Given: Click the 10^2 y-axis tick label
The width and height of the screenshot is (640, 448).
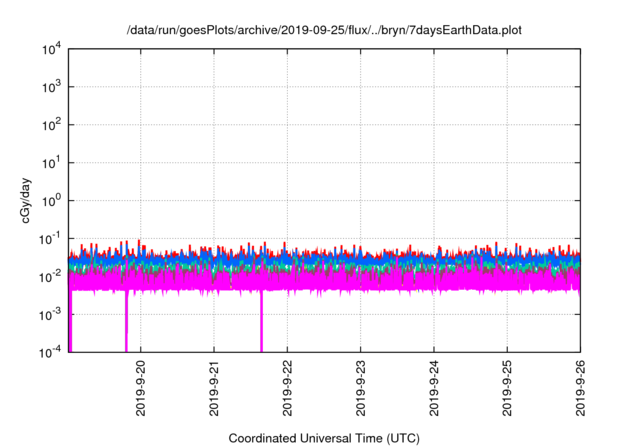Looking at the screenshot, I should (51, 125).
